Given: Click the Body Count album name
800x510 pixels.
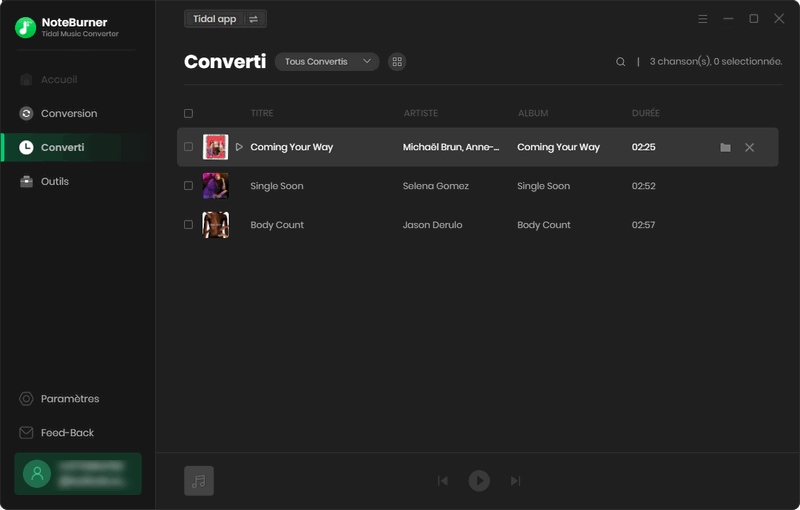Looking at the screenshot, I should [544, 225].
